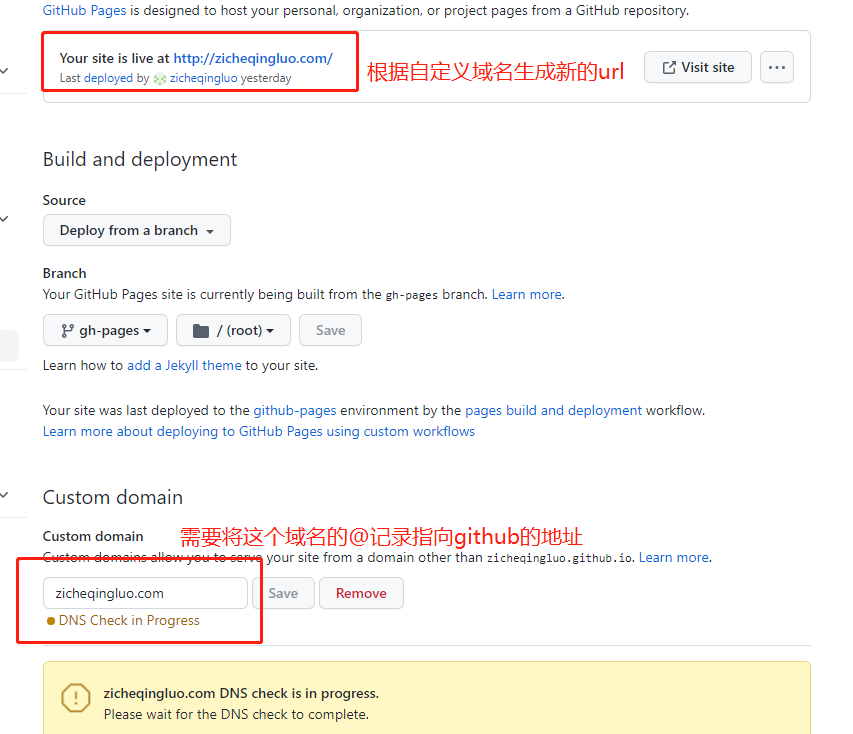Open the live site URL http://zicheqingluo.com/
The image size is (853, 734).
(253, 58)
